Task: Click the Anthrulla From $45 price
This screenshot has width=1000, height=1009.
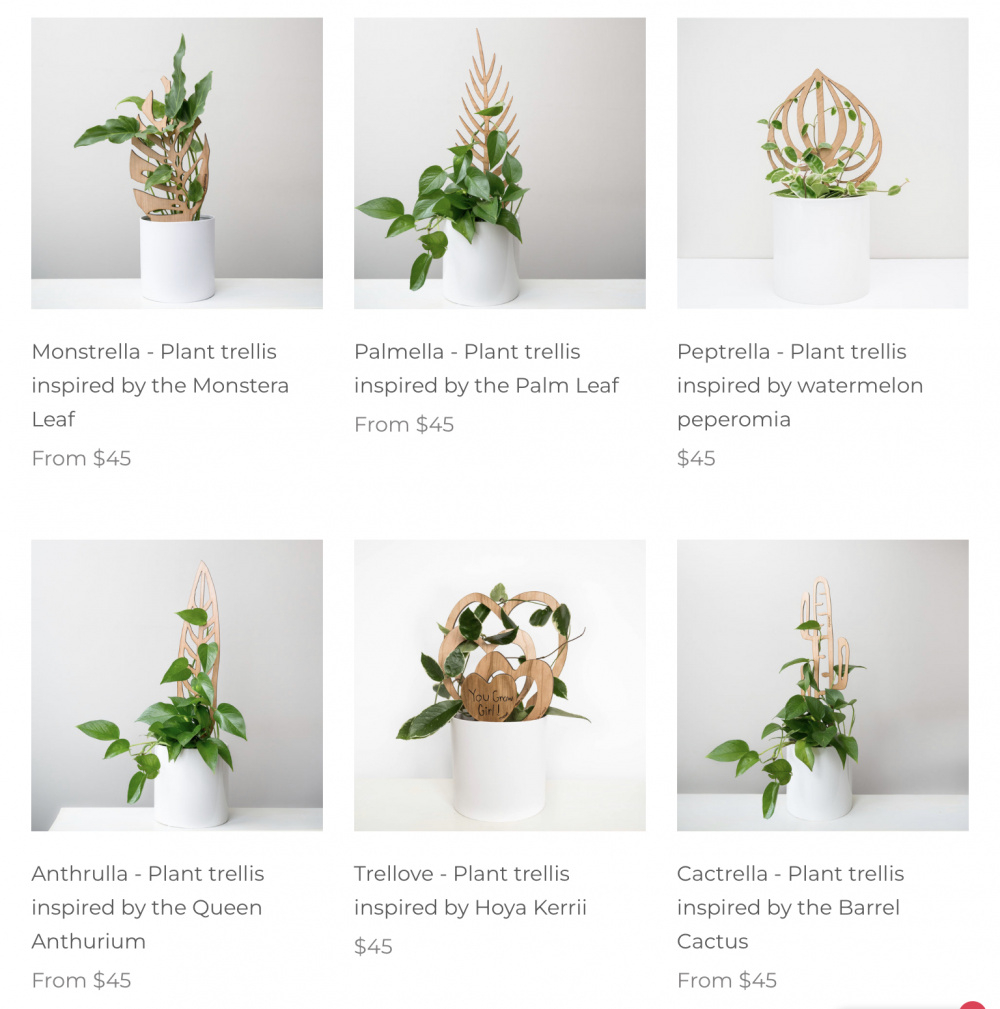Action: click(81, 980)
